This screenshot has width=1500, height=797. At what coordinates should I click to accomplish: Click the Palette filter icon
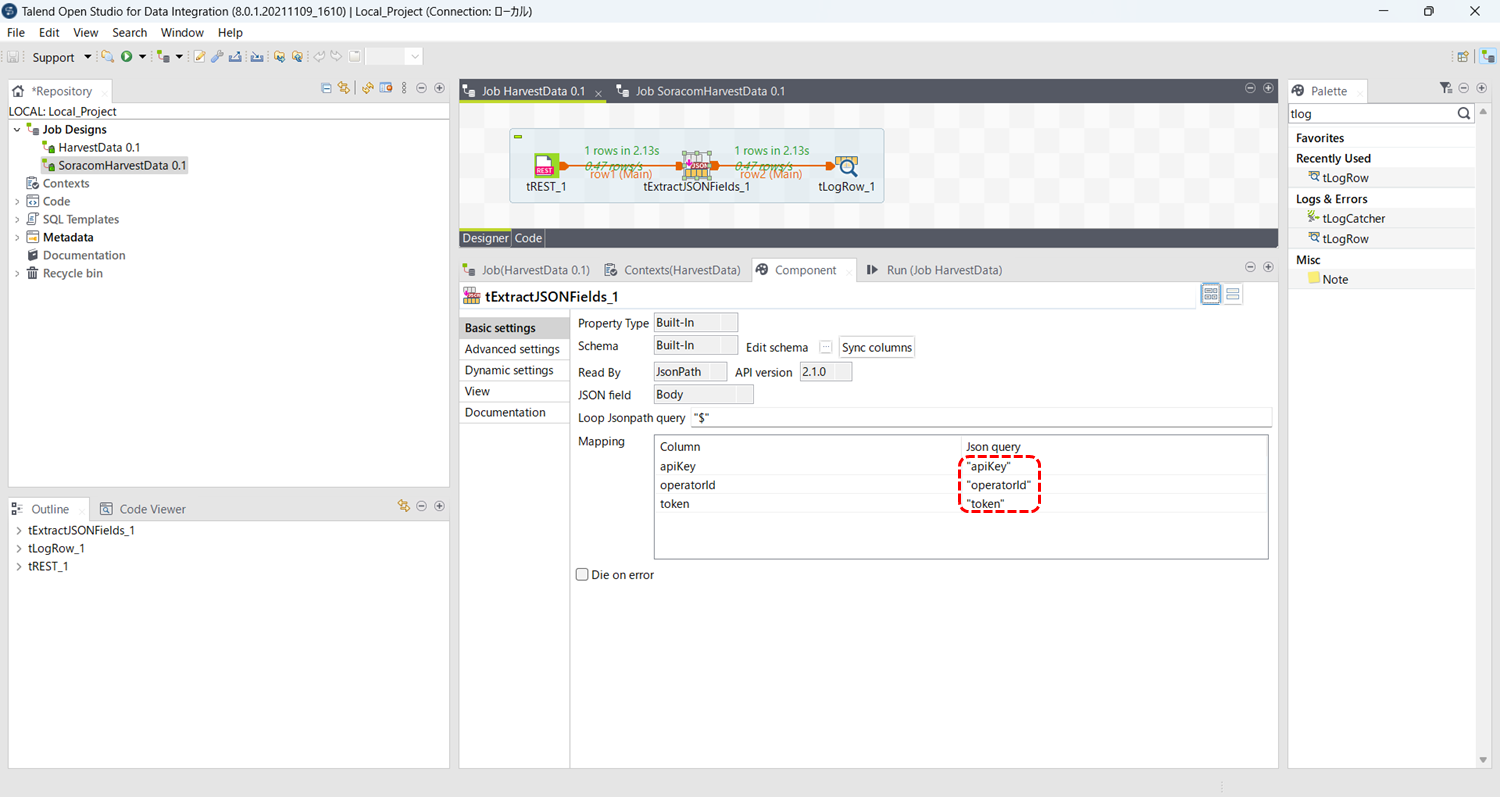(x=1445, y=88)
